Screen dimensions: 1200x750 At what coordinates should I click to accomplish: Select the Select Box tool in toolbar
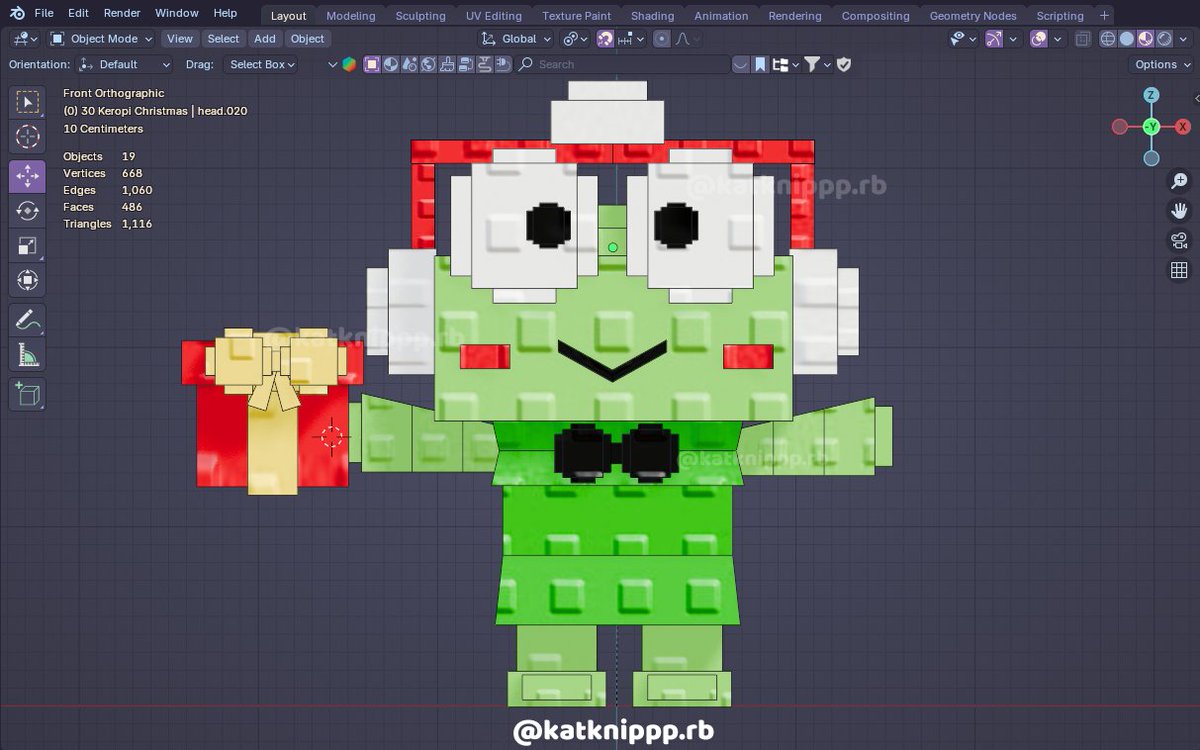[27, 103]
